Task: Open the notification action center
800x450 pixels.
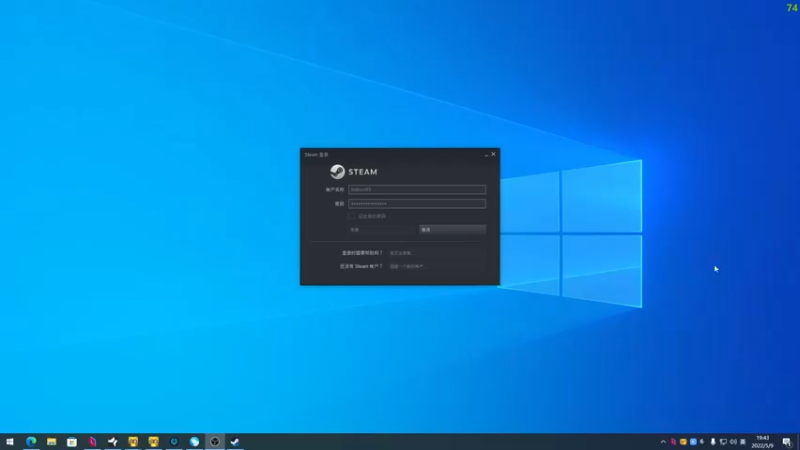Action: [x=787, y=442]
